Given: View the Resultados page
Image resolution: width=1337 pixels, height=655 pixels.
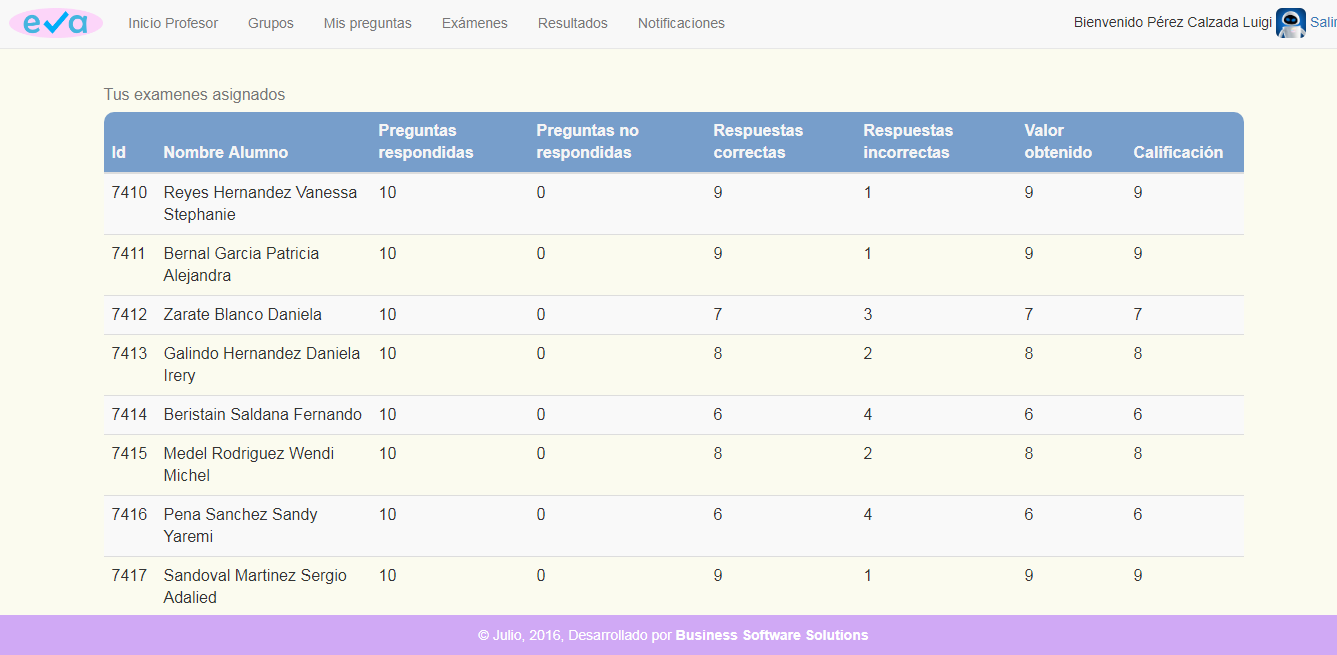Looking at the screenshot, I should pyautogui.click(x=572, y=22).
